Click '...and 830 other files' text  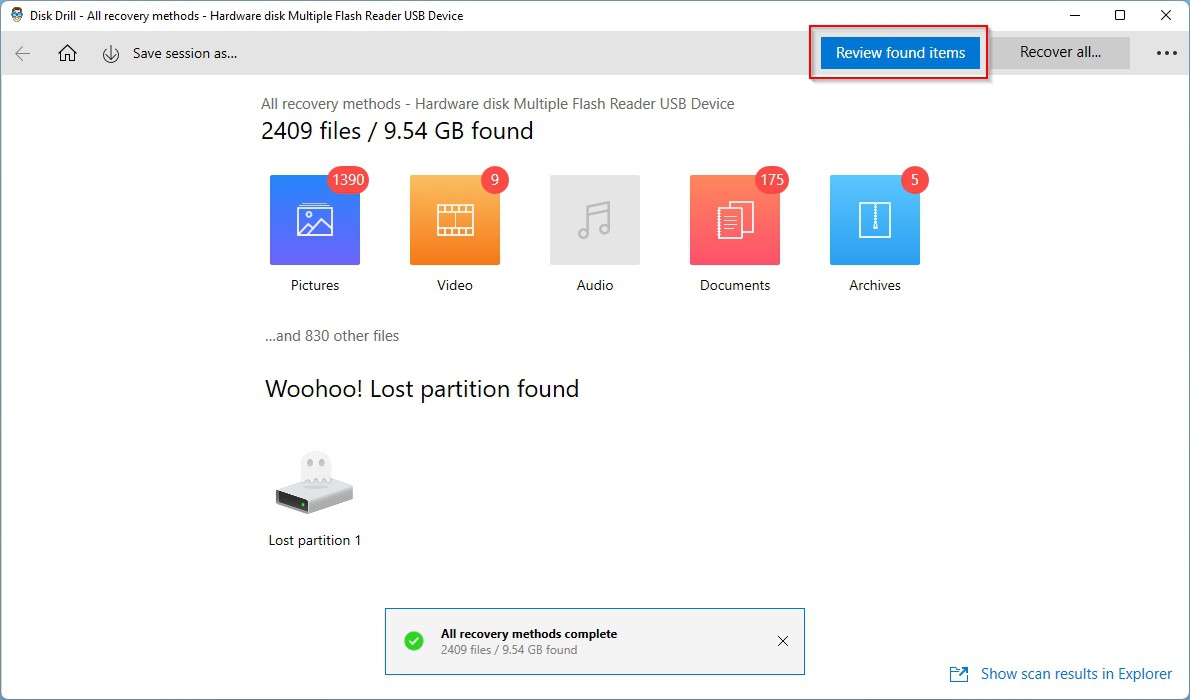pos(332,336)
